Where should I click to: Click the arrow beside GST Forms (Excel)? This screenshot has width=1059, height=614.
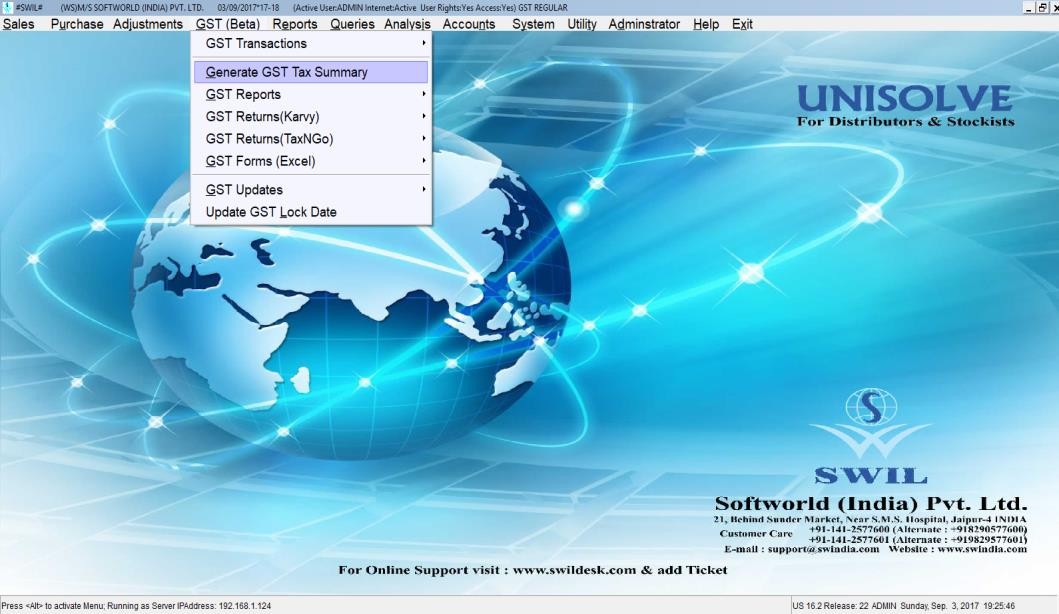pos(423,161)
